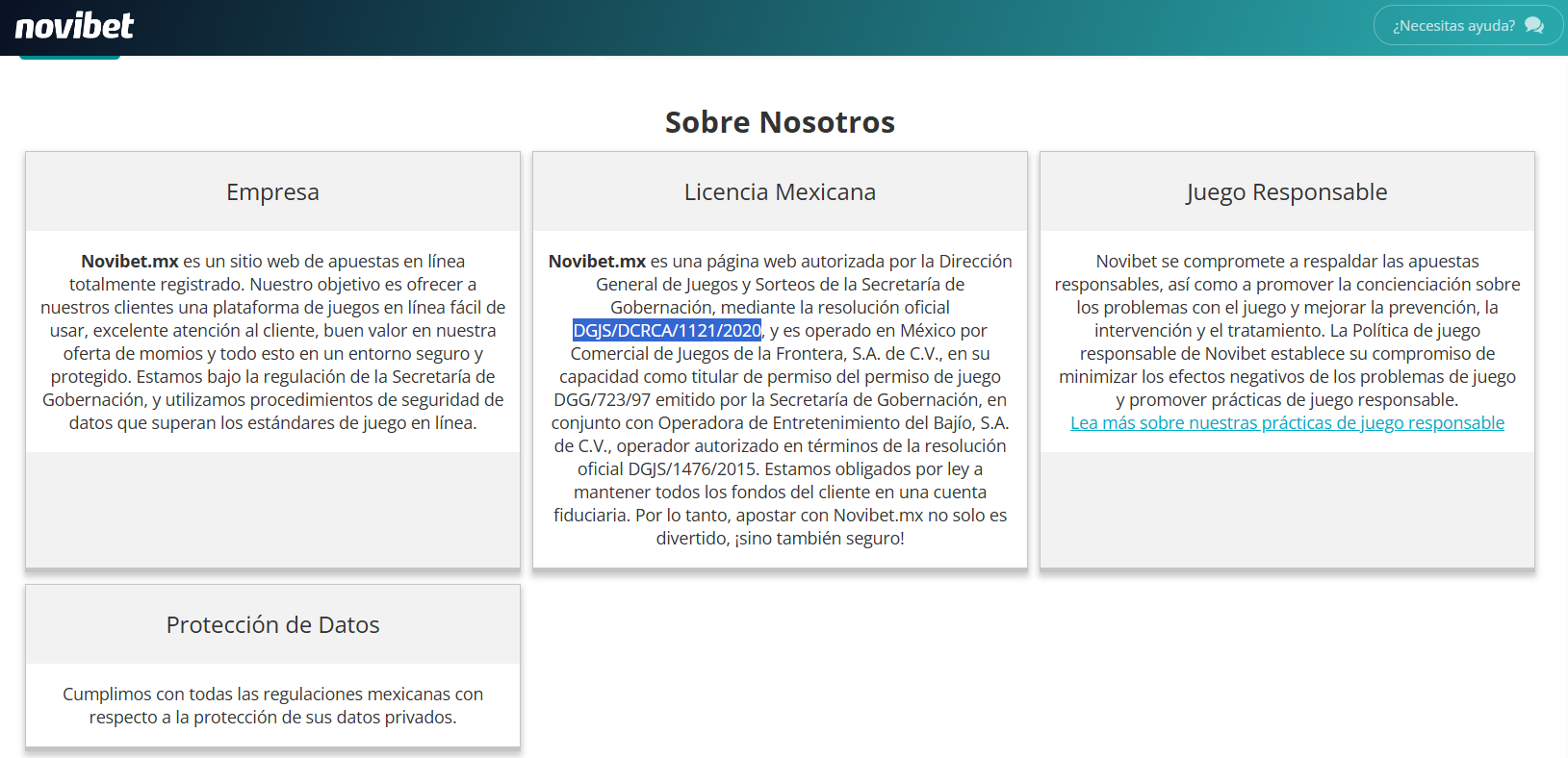Screen dimensions: 1568x758
Task: Open link about juego responsable practices
Action: pos(1287,423)
